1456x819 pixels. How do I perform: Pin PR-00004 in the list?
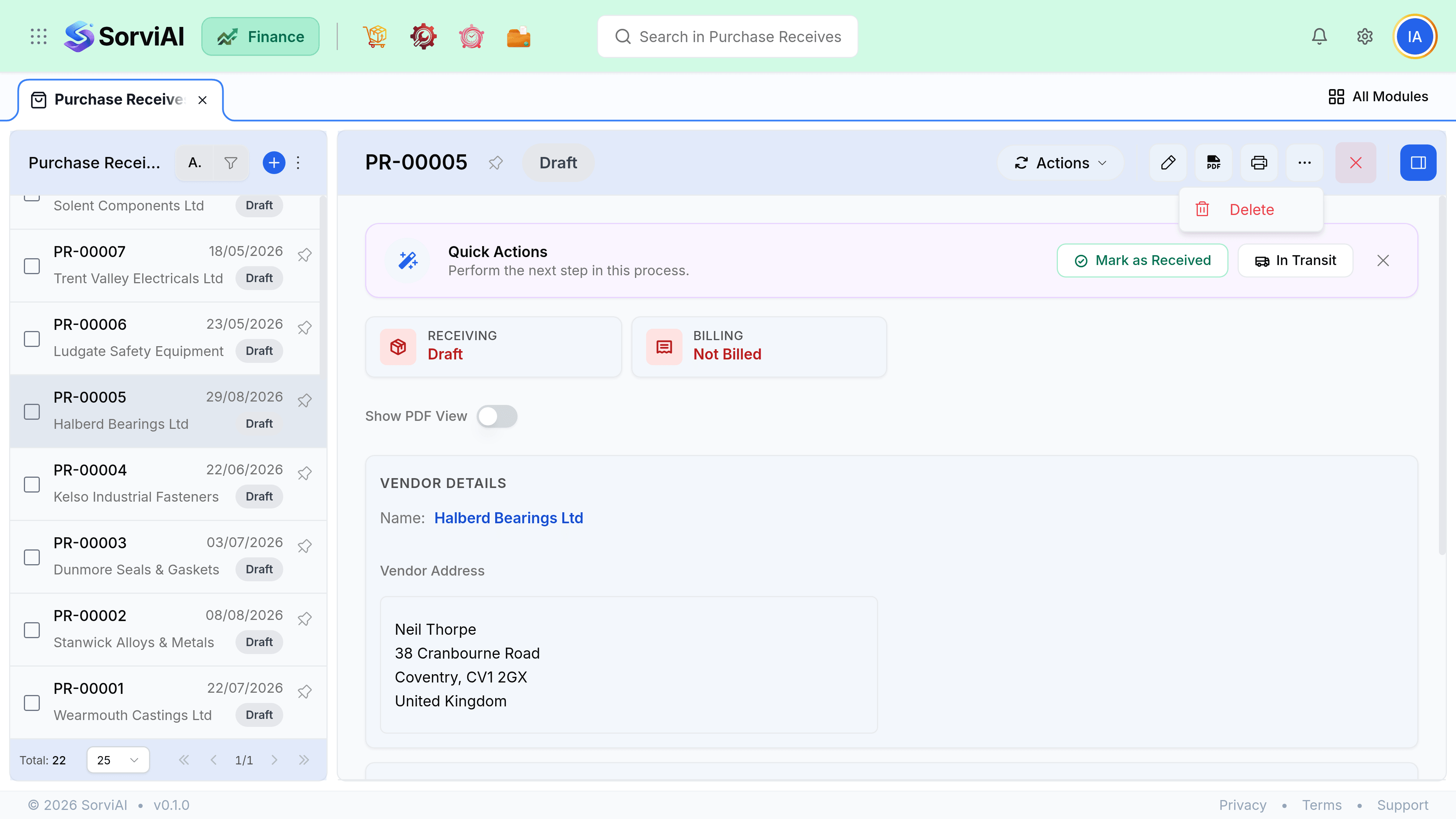pos(304,473)
